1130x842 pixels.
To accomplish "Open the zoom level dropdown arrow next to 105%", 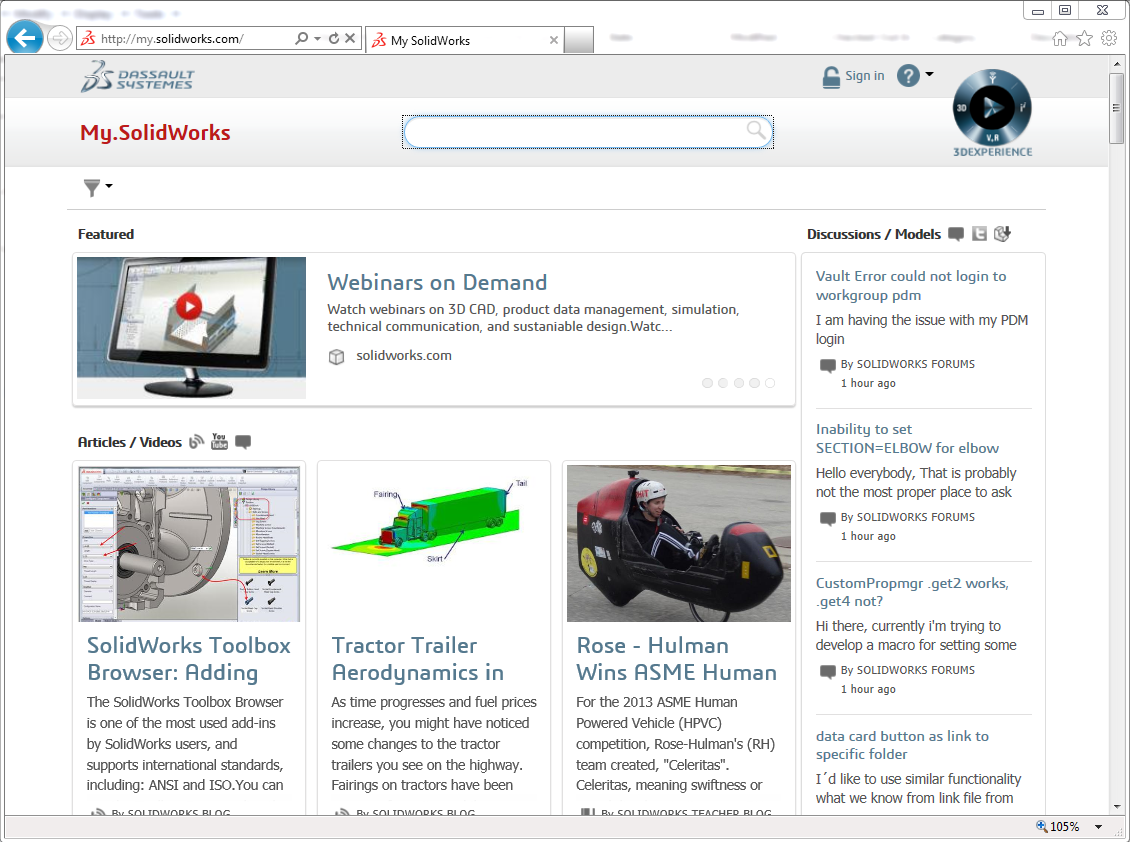I will click(1098, 827).
